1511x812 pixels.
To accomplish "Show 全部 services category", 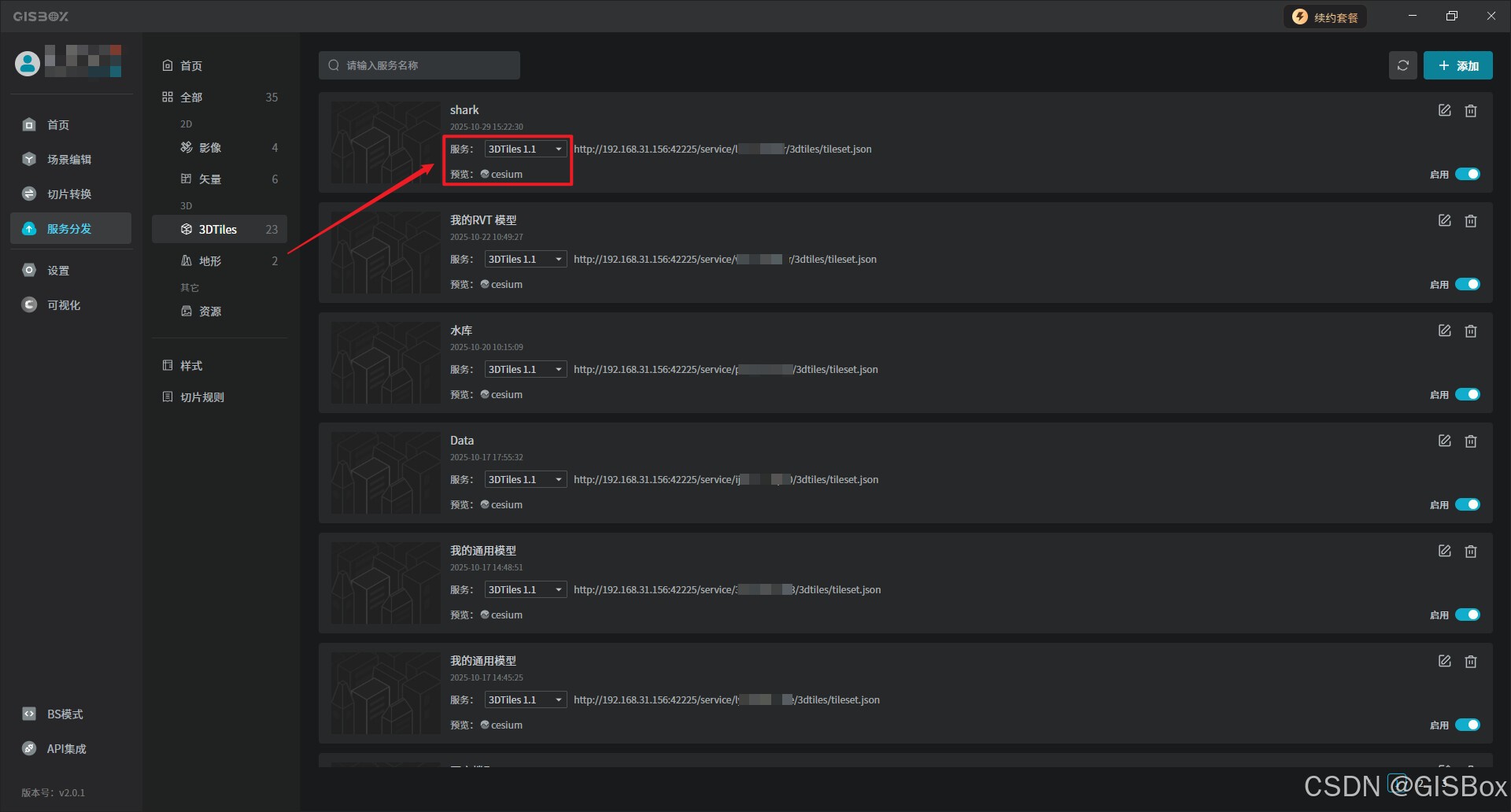I will 220,97.
